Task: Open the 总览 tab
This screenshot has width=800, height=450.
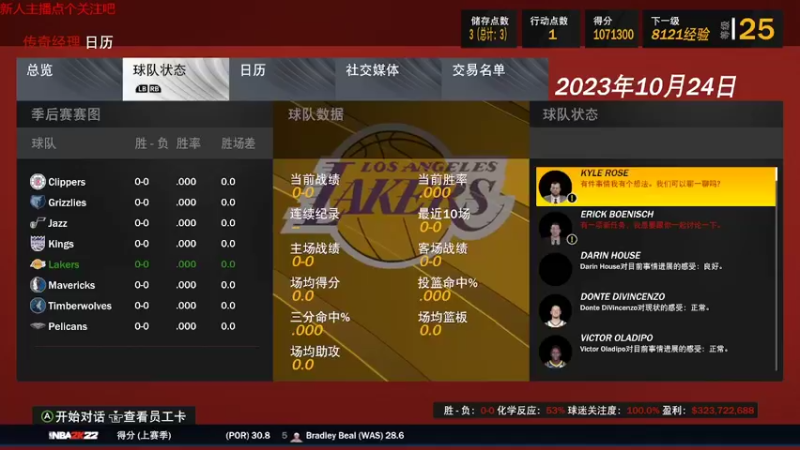Action: pos(69,79)
